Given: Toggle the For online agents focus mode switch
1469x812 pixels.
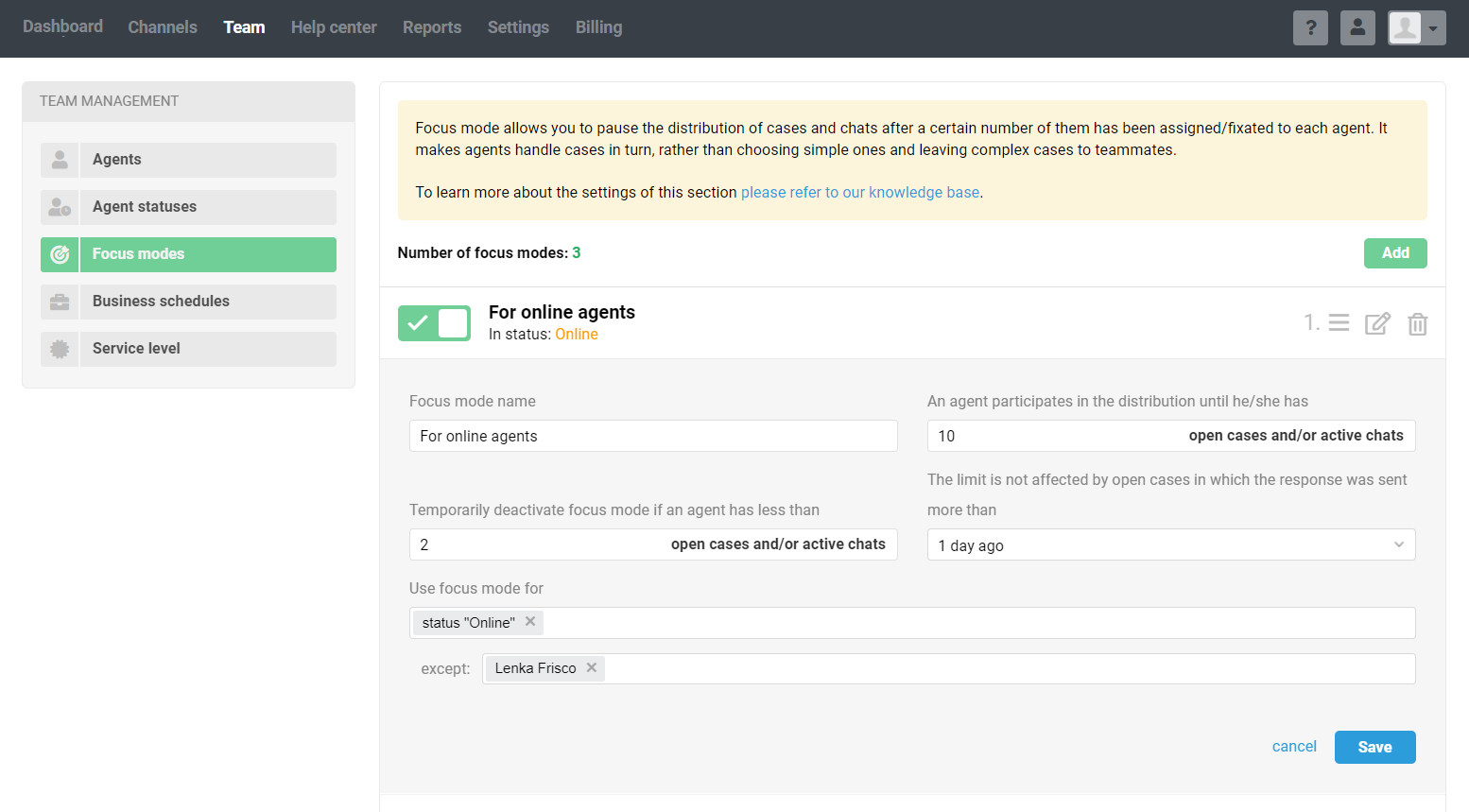Looking at the screenshot, I should pos(434,323).
